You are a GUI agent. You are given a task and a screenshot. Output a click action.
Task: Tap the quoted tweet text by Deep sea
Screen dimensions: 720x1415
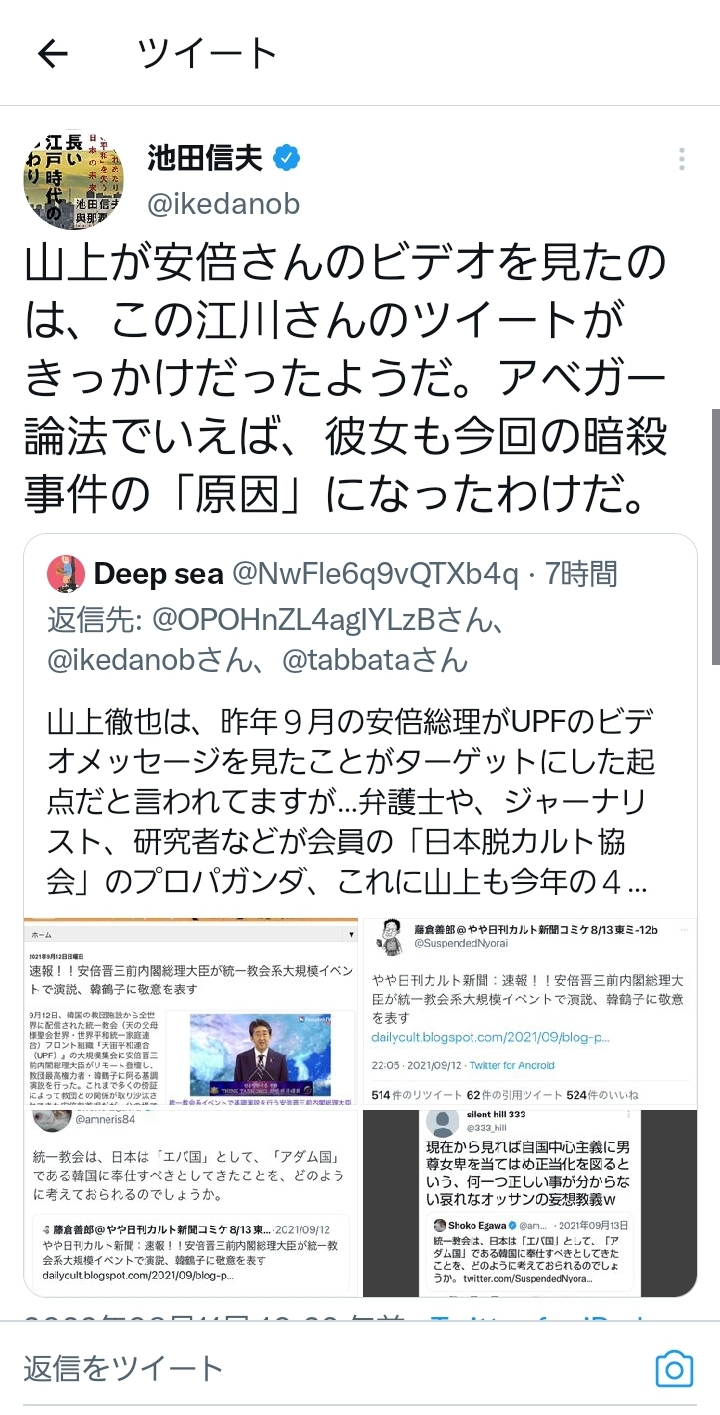point(351,802)
